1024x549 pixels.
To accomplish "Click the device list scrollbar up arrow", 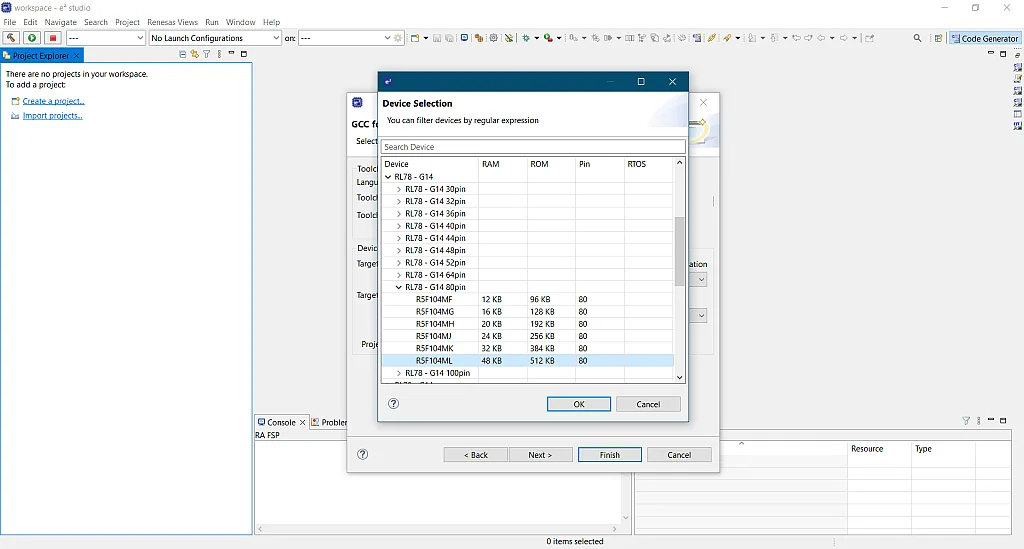I will 679,163.
